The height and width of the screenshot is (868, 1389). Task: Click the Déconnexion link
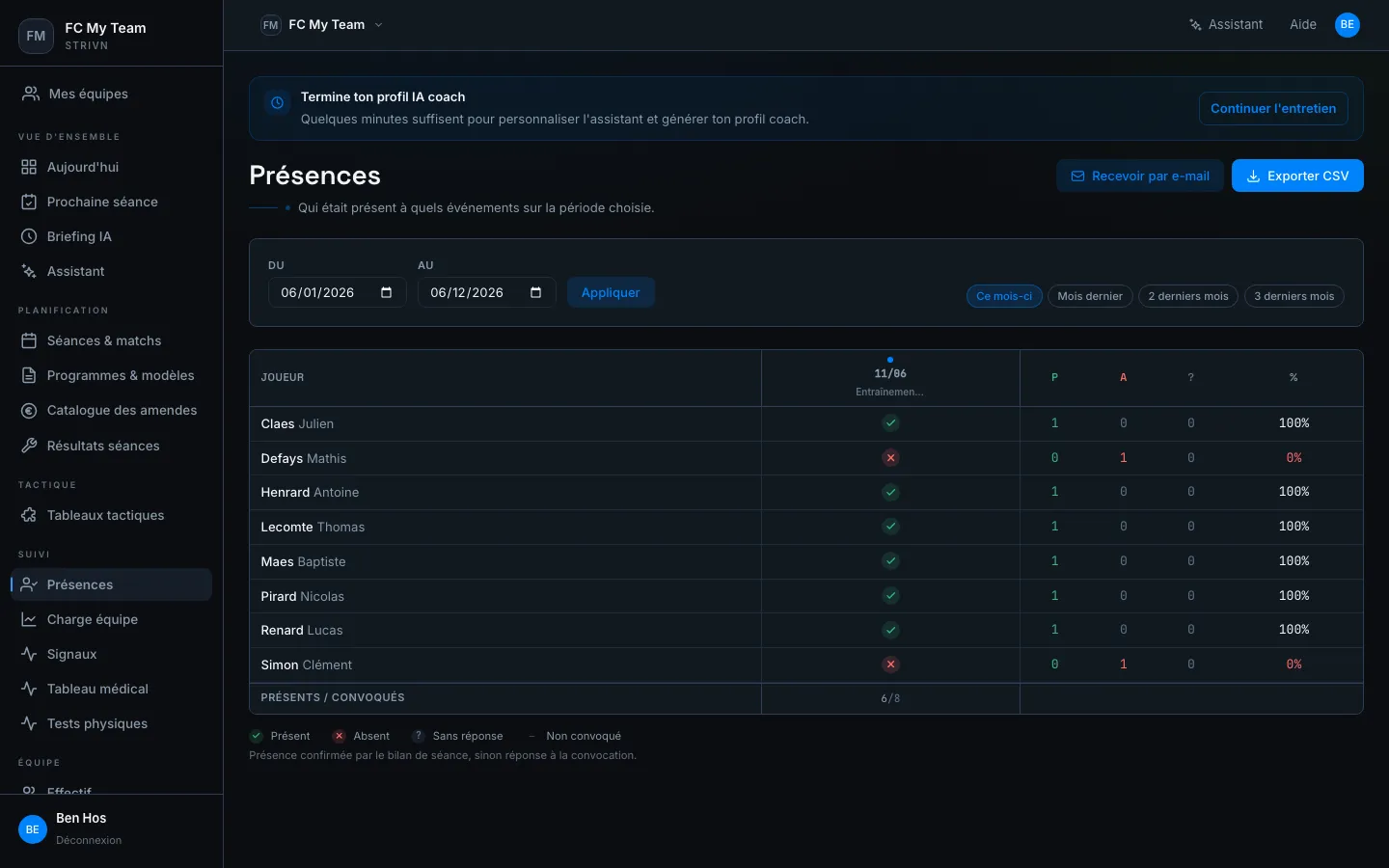tap(89, 840)
